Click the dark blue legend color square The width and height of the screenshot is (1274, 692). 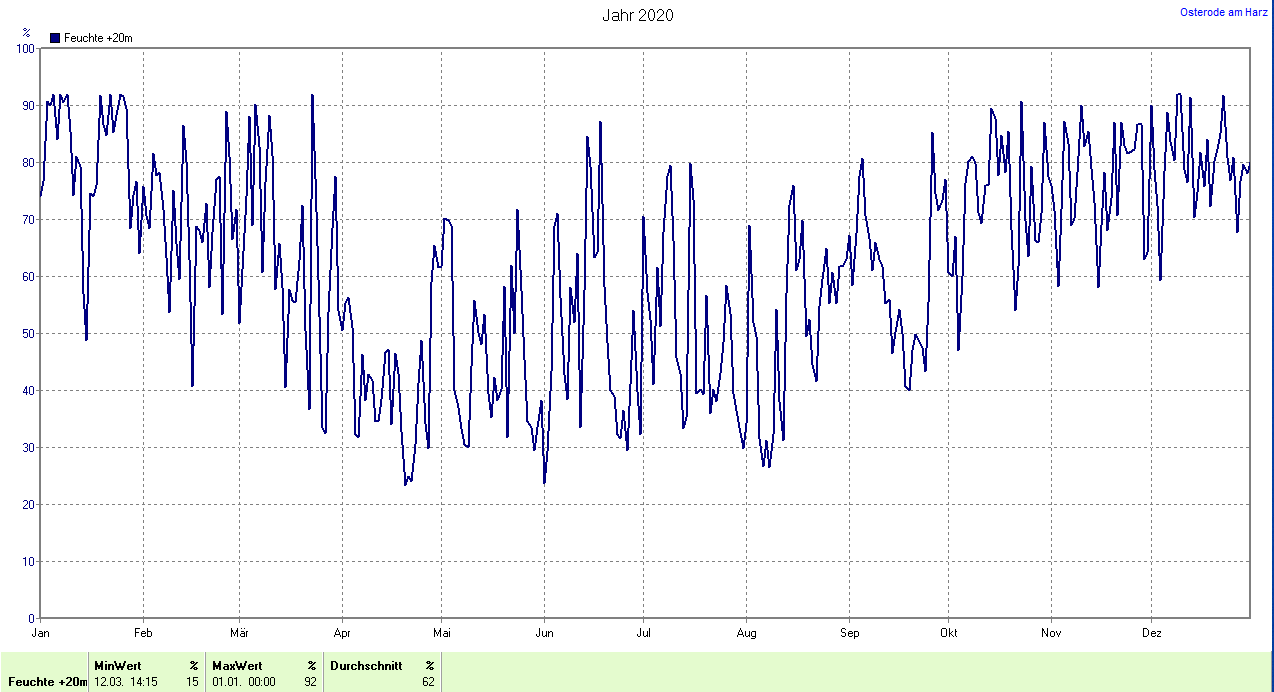(x=55, y=38)
